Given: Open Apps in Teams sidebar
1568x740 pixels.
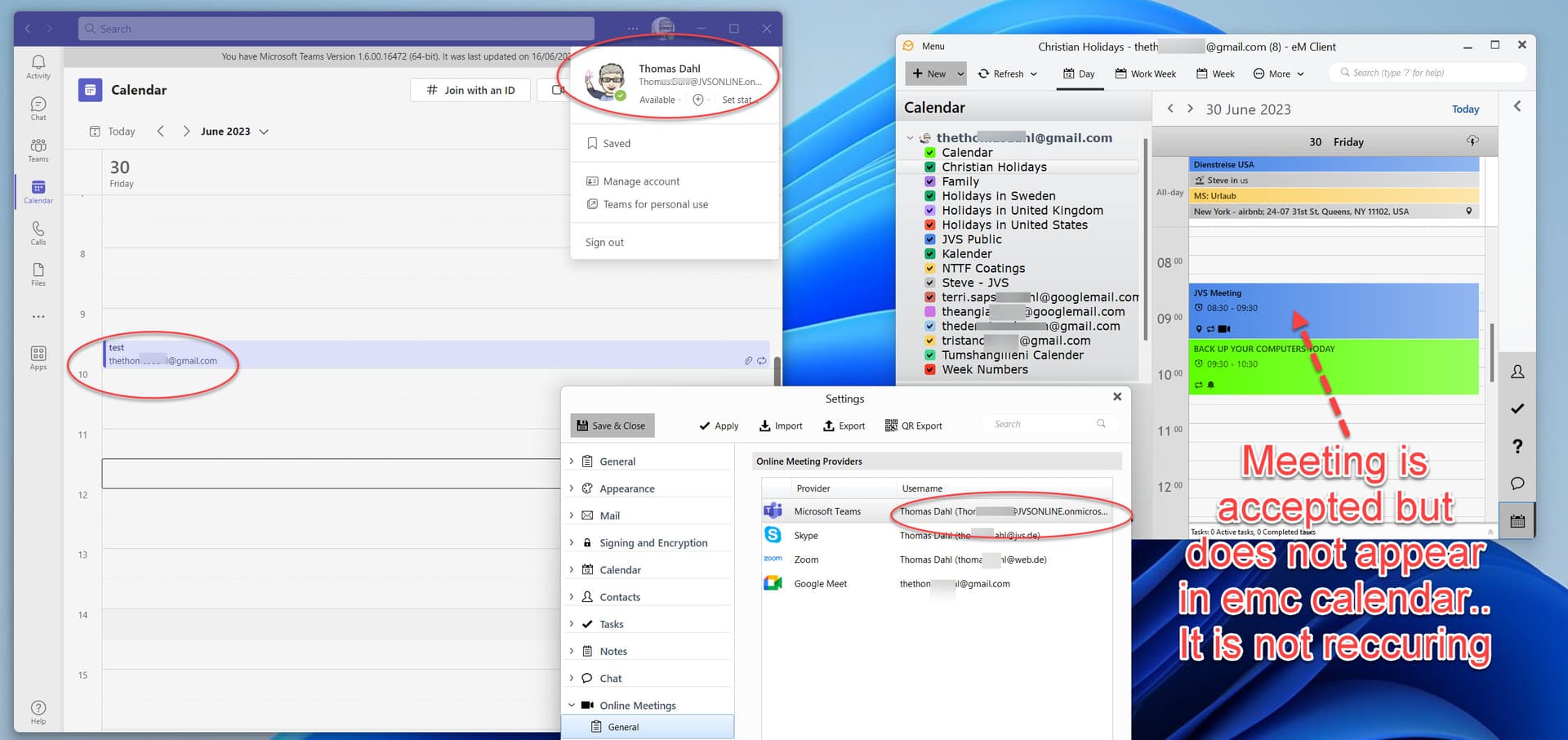Looking at the screenshot, I should (38, 358).
